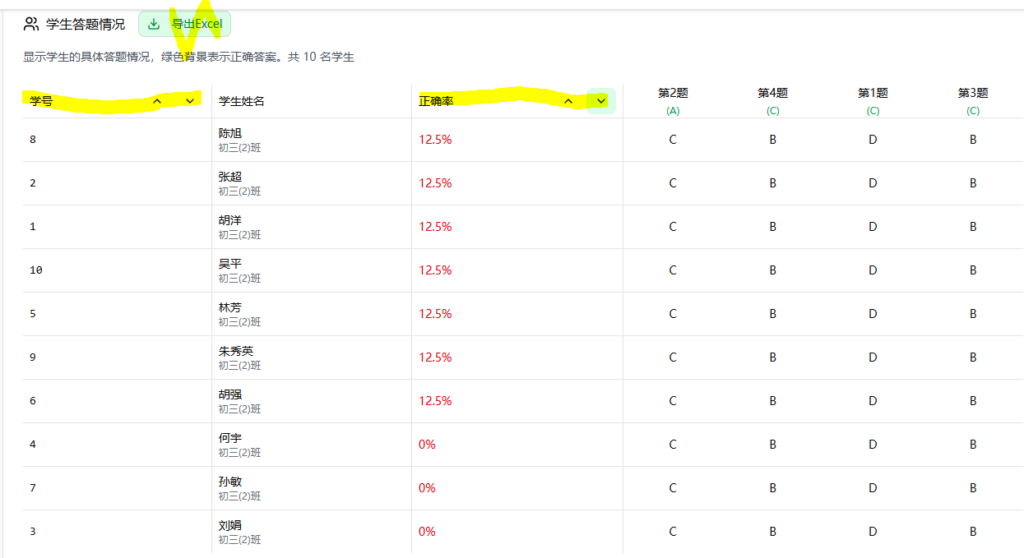Select 0% accuracy value for 何宇
The width and height of the screenshot is (1024, 558).
pyautogui.click(x=427, y=444)
